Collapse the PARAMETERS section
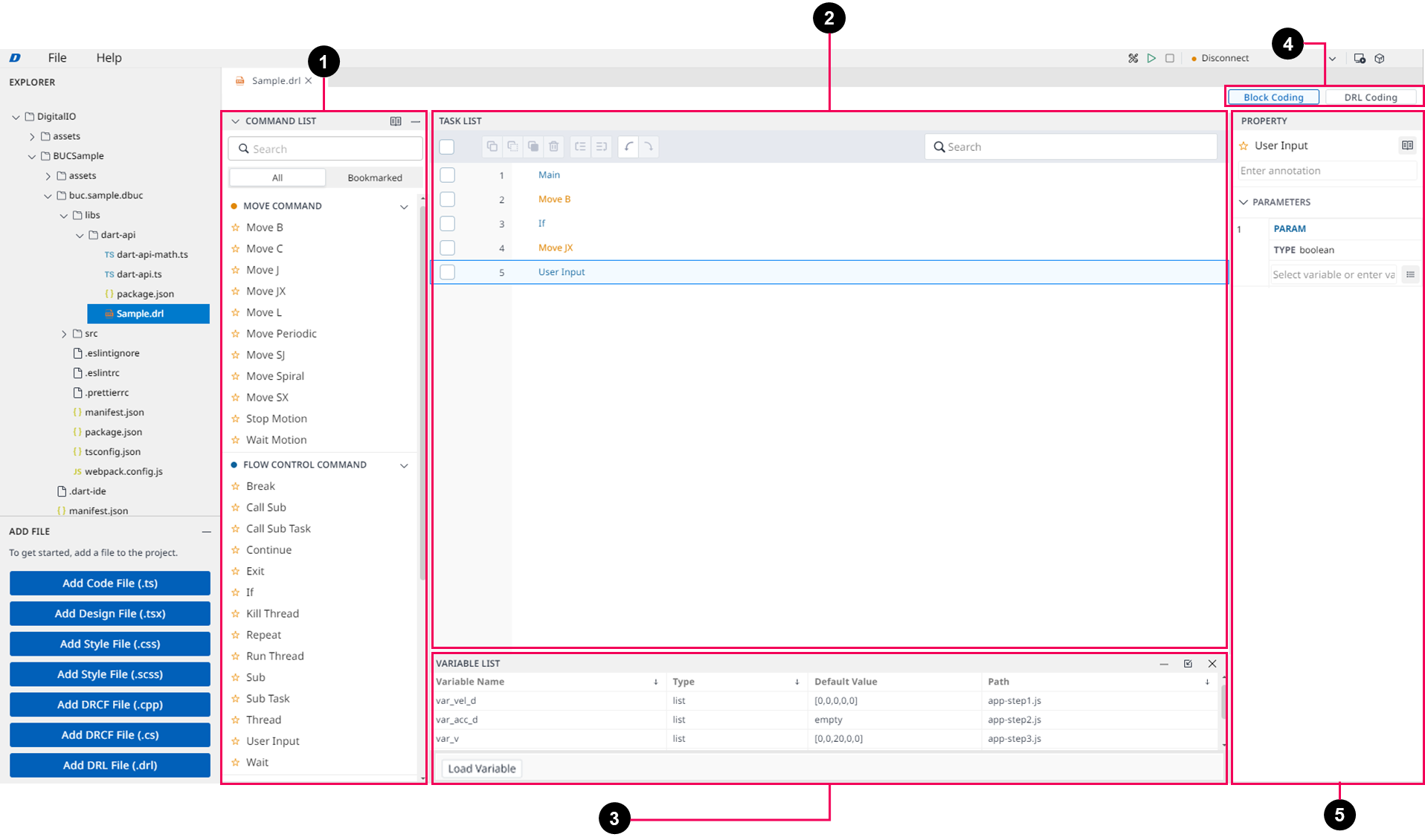The image size is (1425, 840). (1244, 202)
